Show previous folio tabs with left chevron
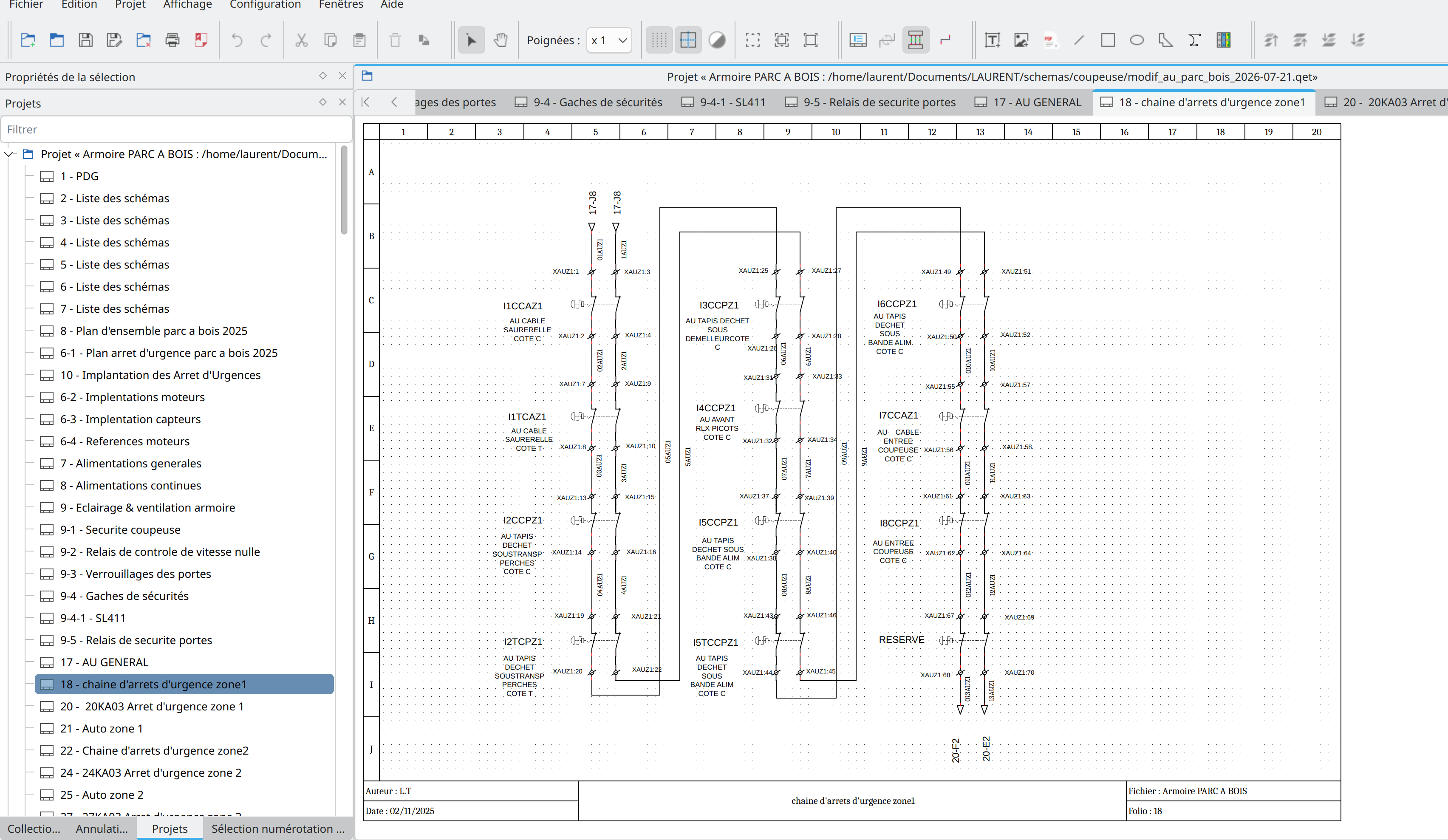The height and width of the screenshot is (840, 1448). click(394, 102)
